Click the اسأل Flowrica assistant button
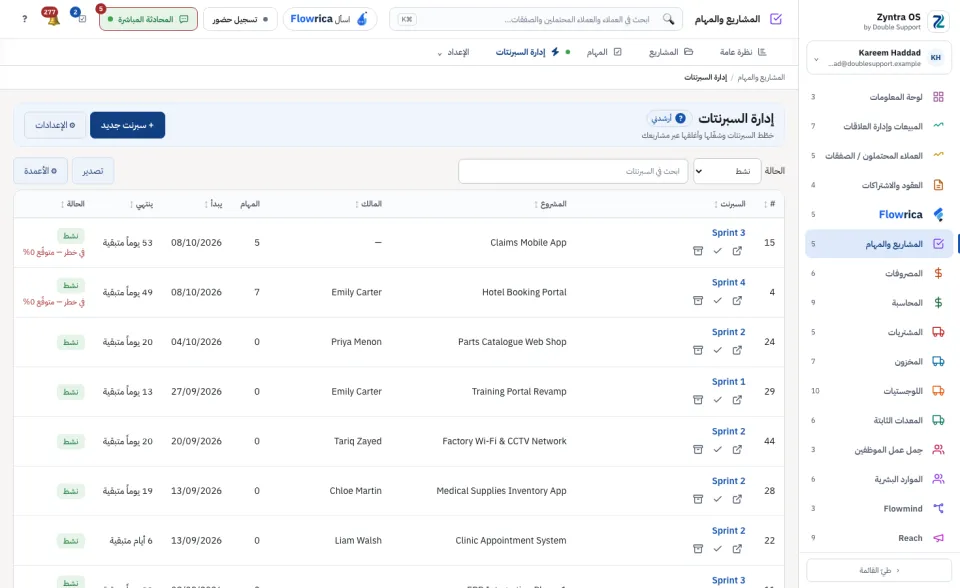This screenshot has width=960, height=588. click(x=329, y=19)
